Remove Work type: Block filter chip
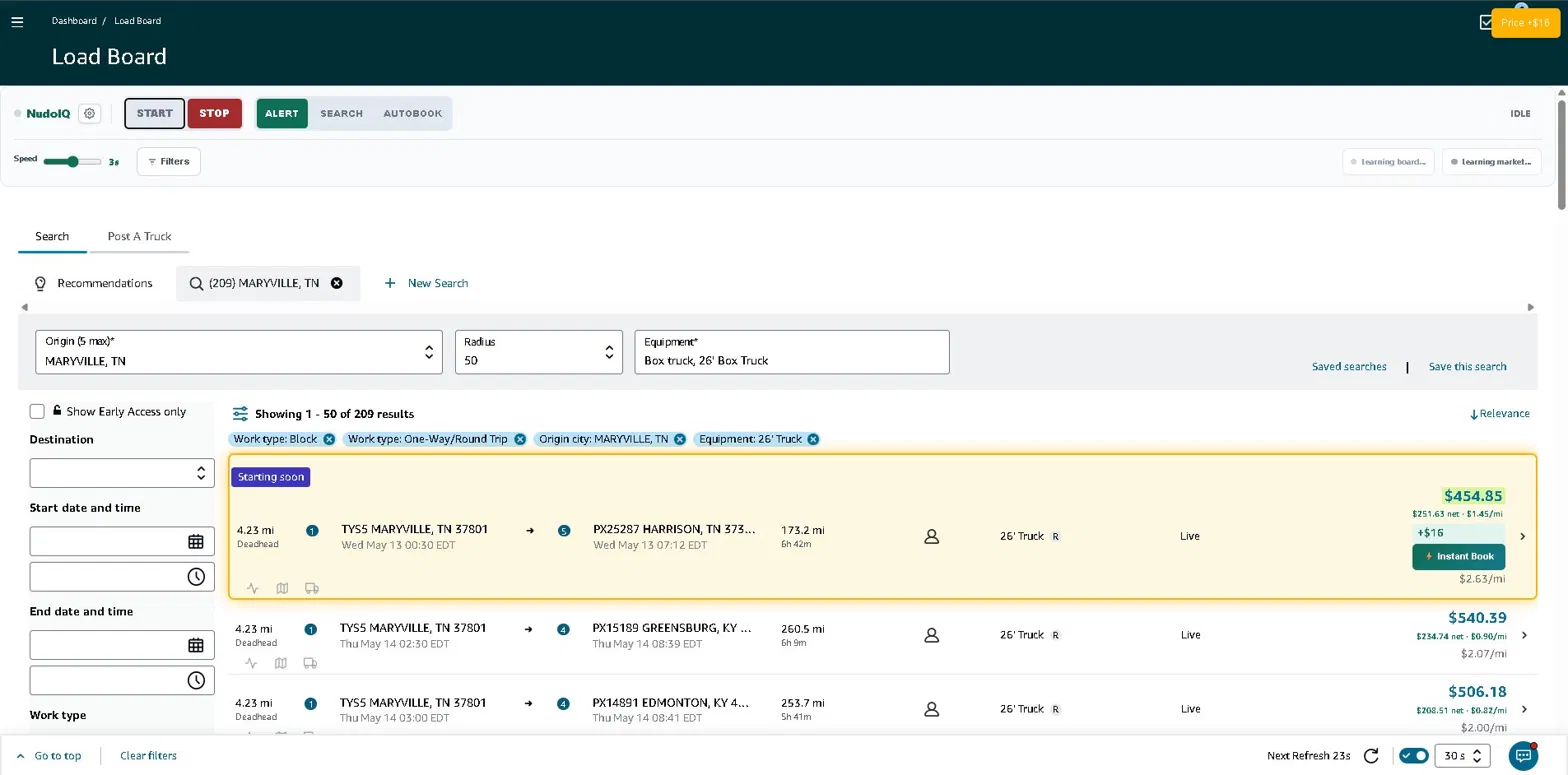Image resolution: width=1568 pixels, height=775 pixels. tap(329, 439)
